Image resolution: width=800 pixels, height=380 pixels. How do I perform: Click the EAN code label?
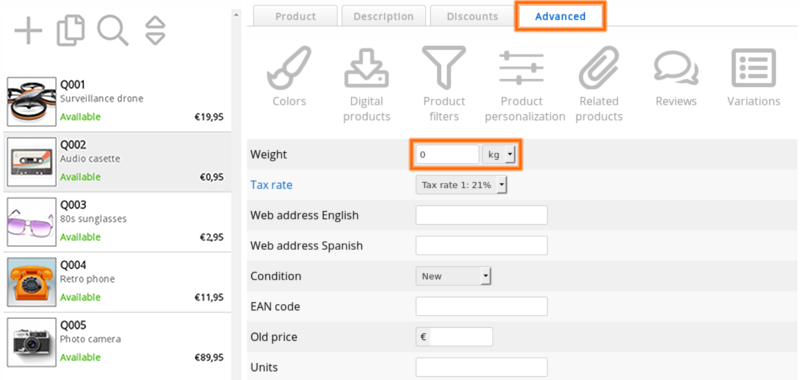pos(275,307)
